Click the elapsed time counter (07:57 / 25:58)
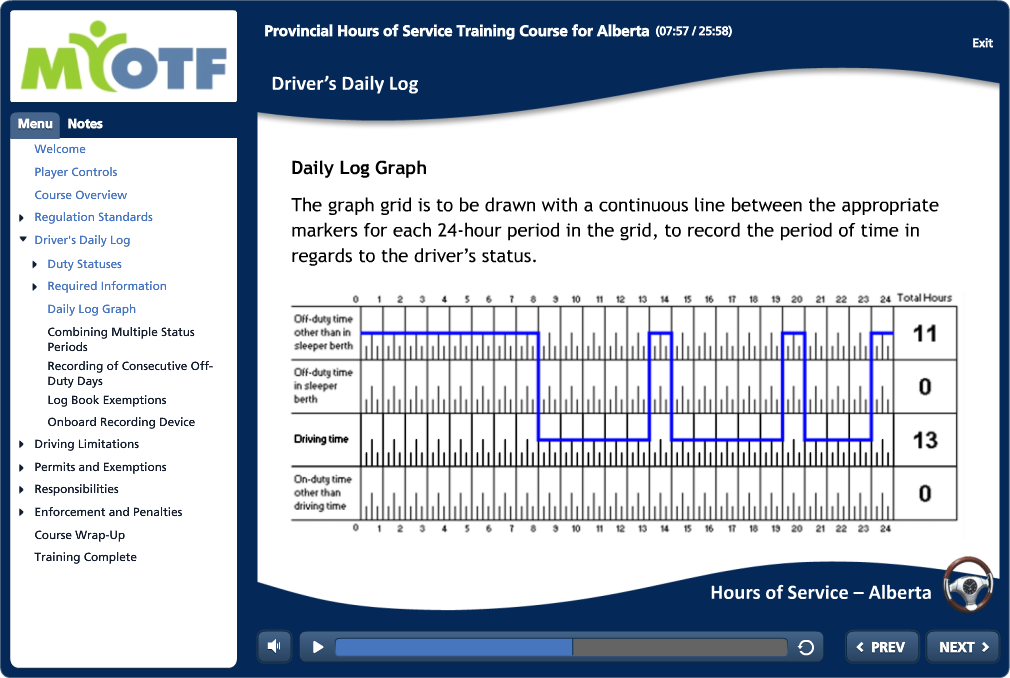The height and width of the screenshot is (678, 1010). point(694,31)
